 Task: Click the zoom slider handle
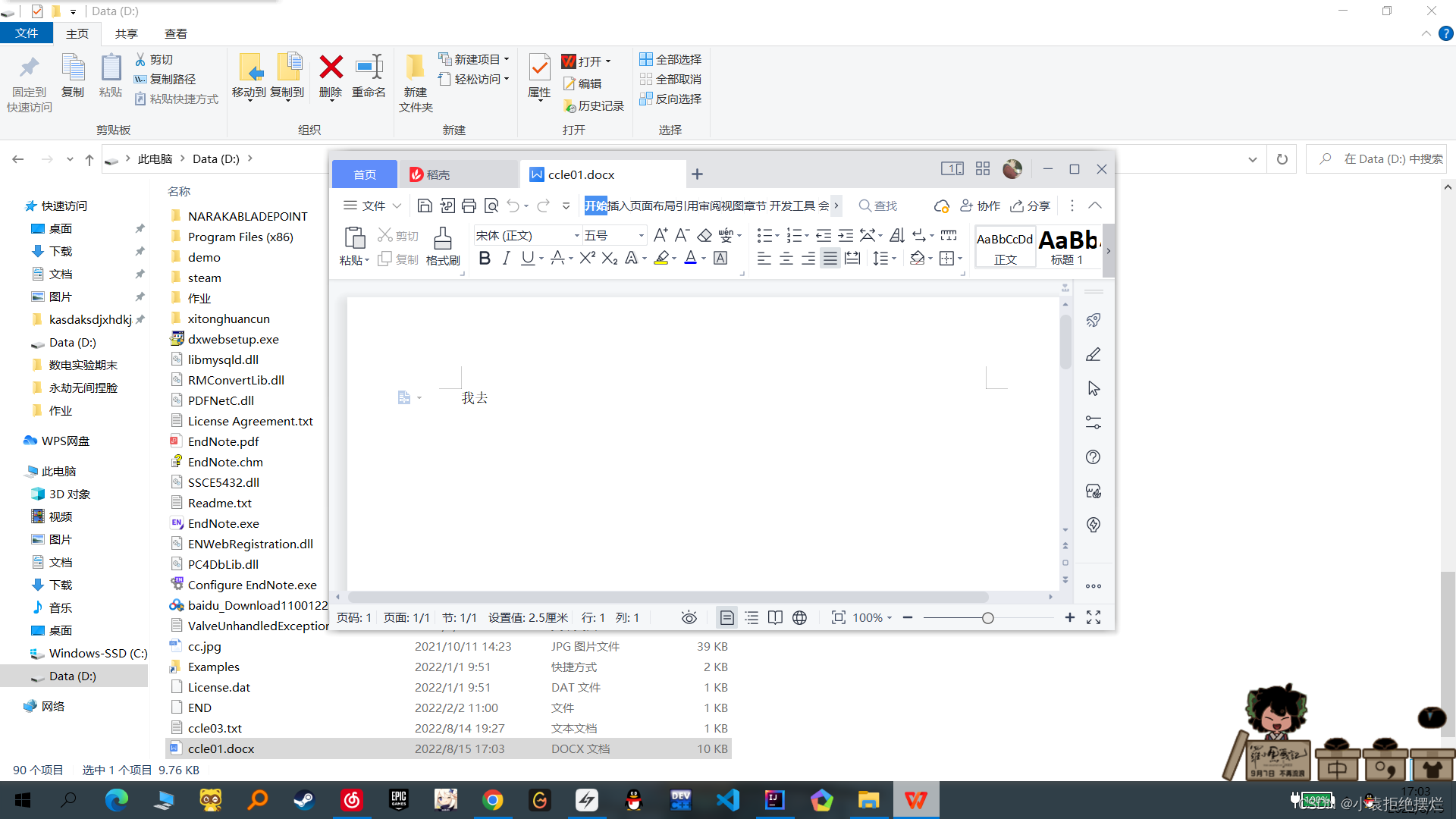pyautogui.click(x=987, y=618)
